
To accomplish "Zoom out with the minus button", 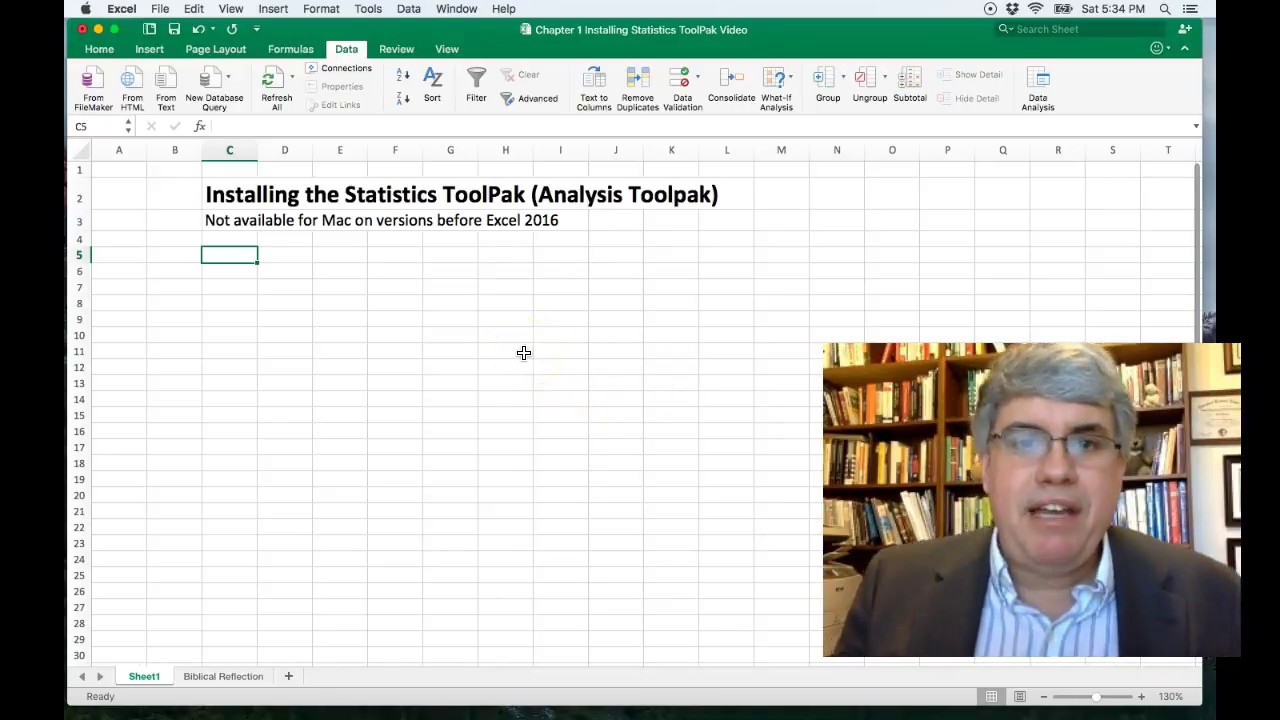I will pos(1043,696).
